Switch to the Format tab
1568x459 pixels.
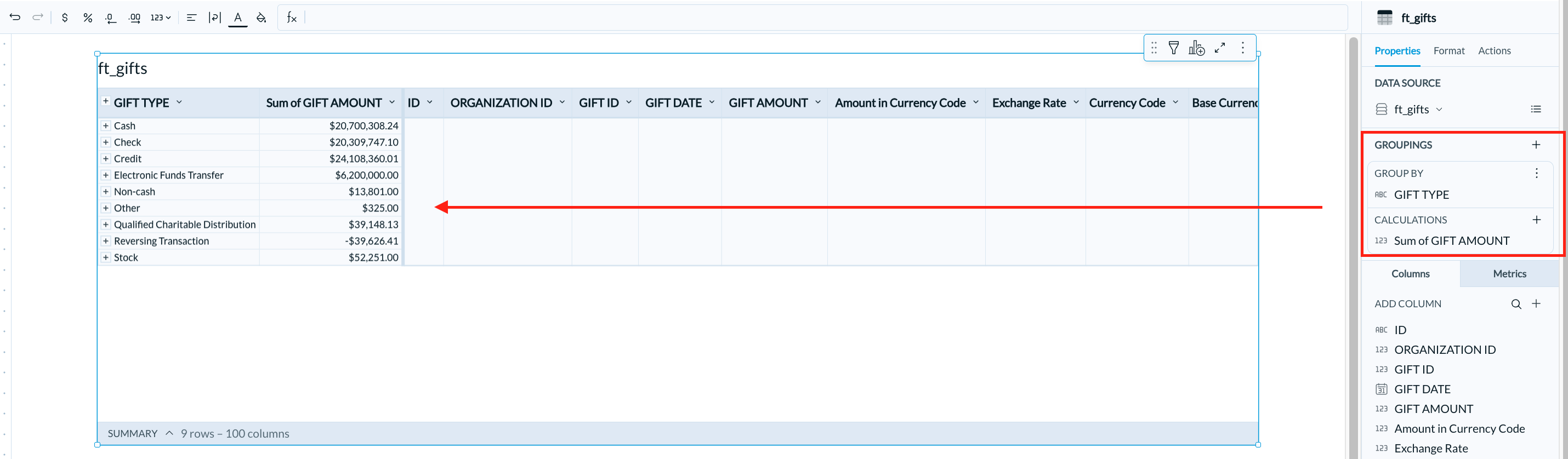coord(1448,51)
